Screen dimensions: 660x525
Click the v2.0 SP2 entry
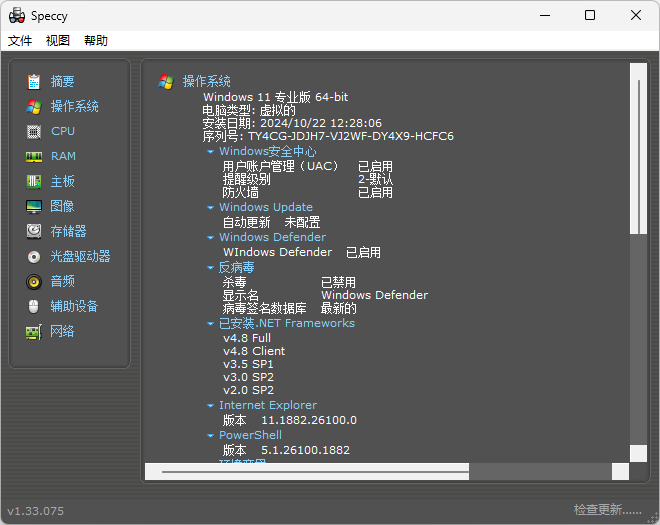tap(248, 390)
